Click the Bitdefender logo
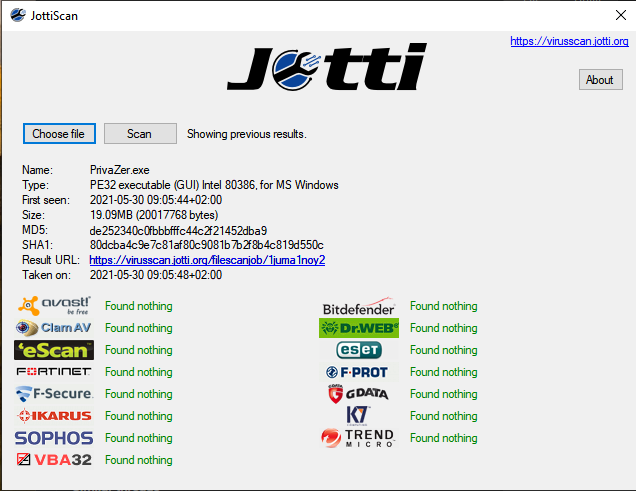This screenshot has height=491, width=636. (359, 307)
